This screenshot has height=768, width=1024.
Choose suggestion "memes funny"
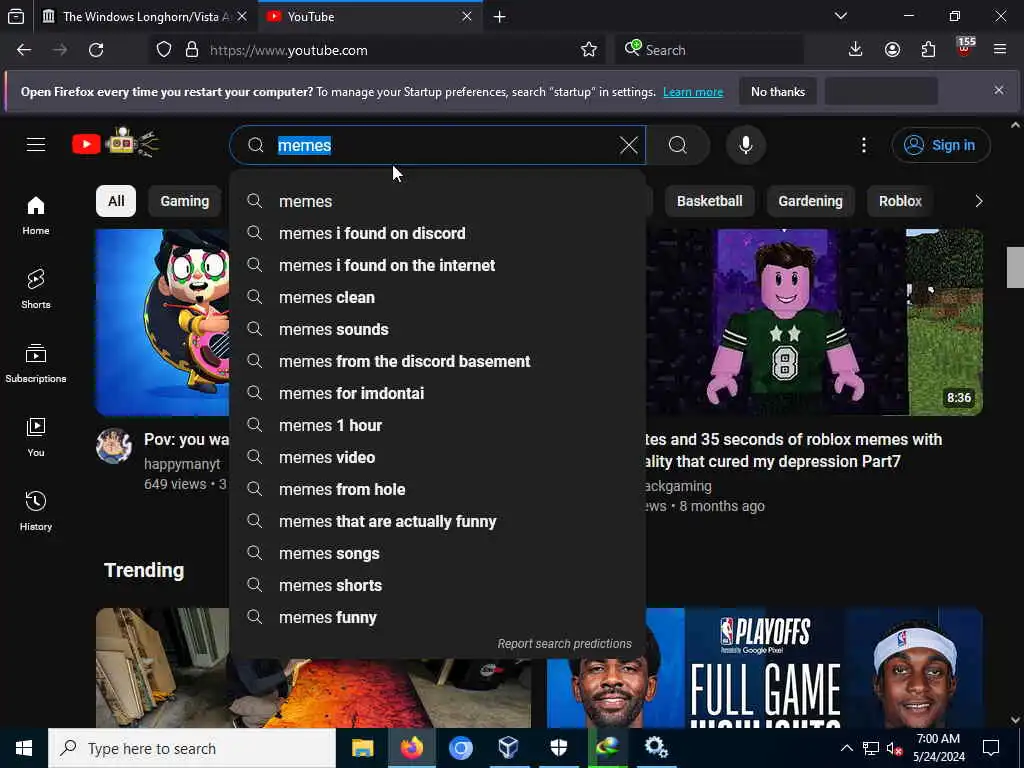point(438,617)
